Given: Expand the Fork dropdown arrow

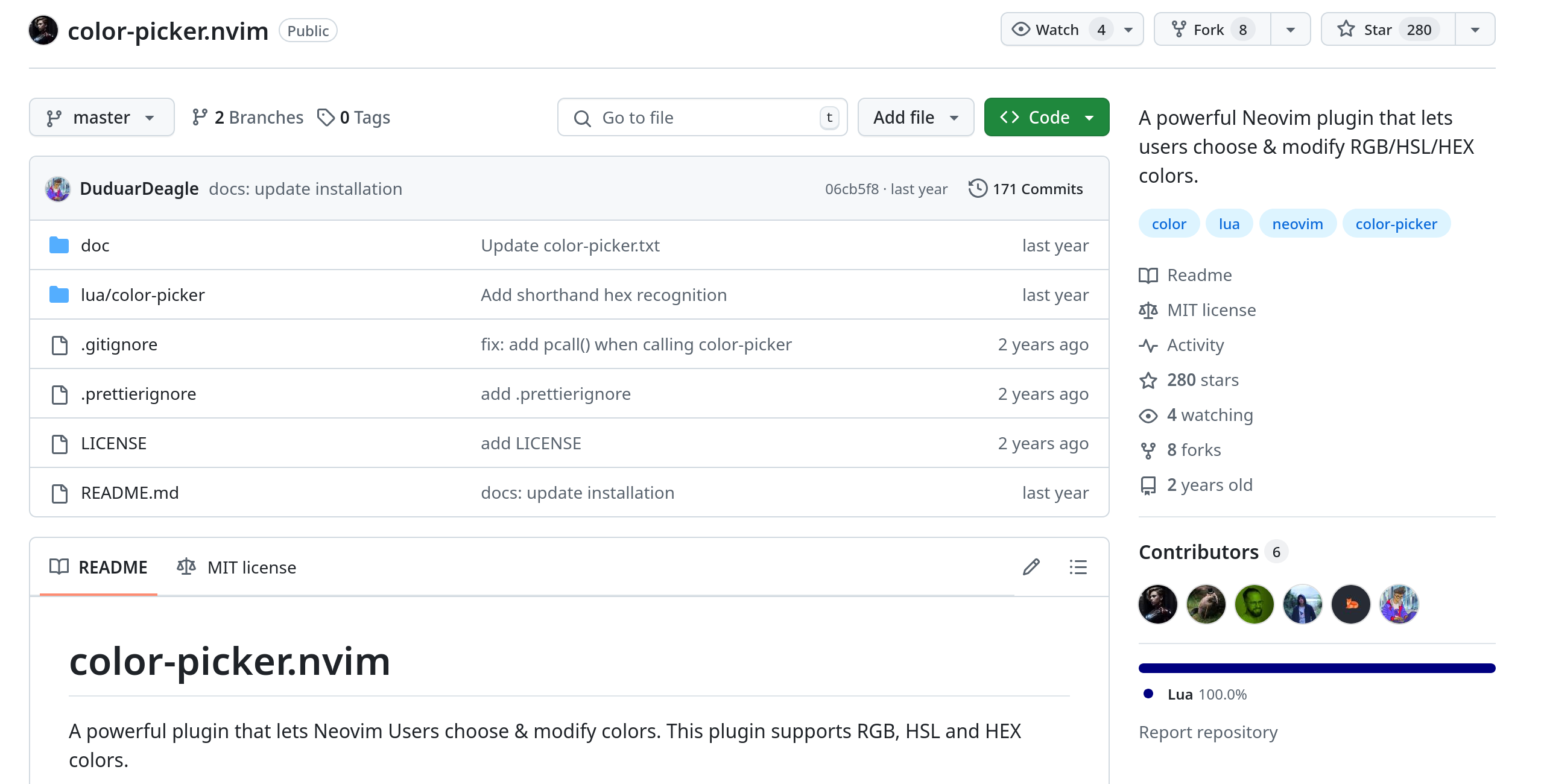Looking at the screenshot, I should 1291,30.
